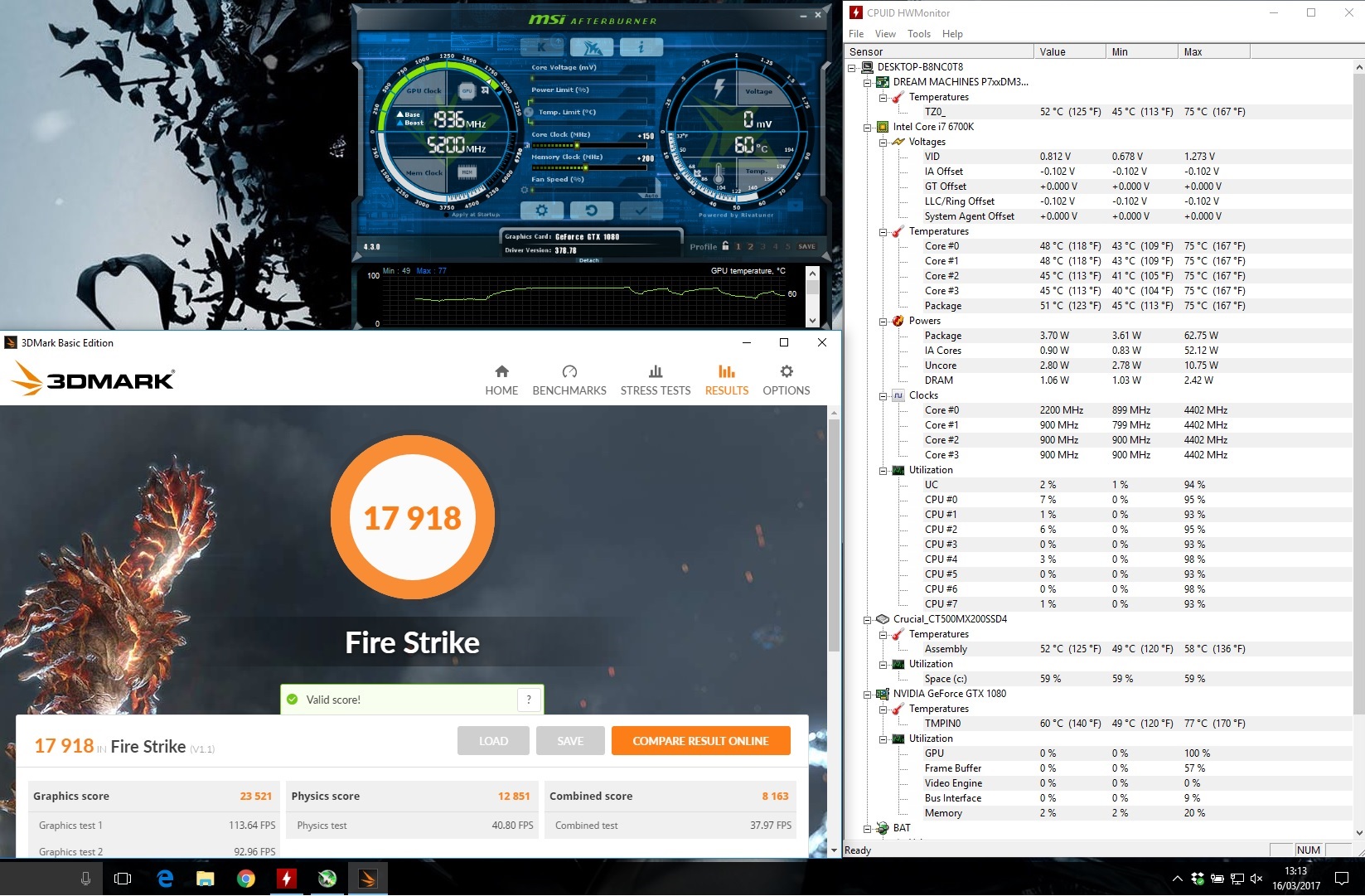Select profile slot 2 in Afterburner
The image size is (1365, 896).
coord(751,246)
